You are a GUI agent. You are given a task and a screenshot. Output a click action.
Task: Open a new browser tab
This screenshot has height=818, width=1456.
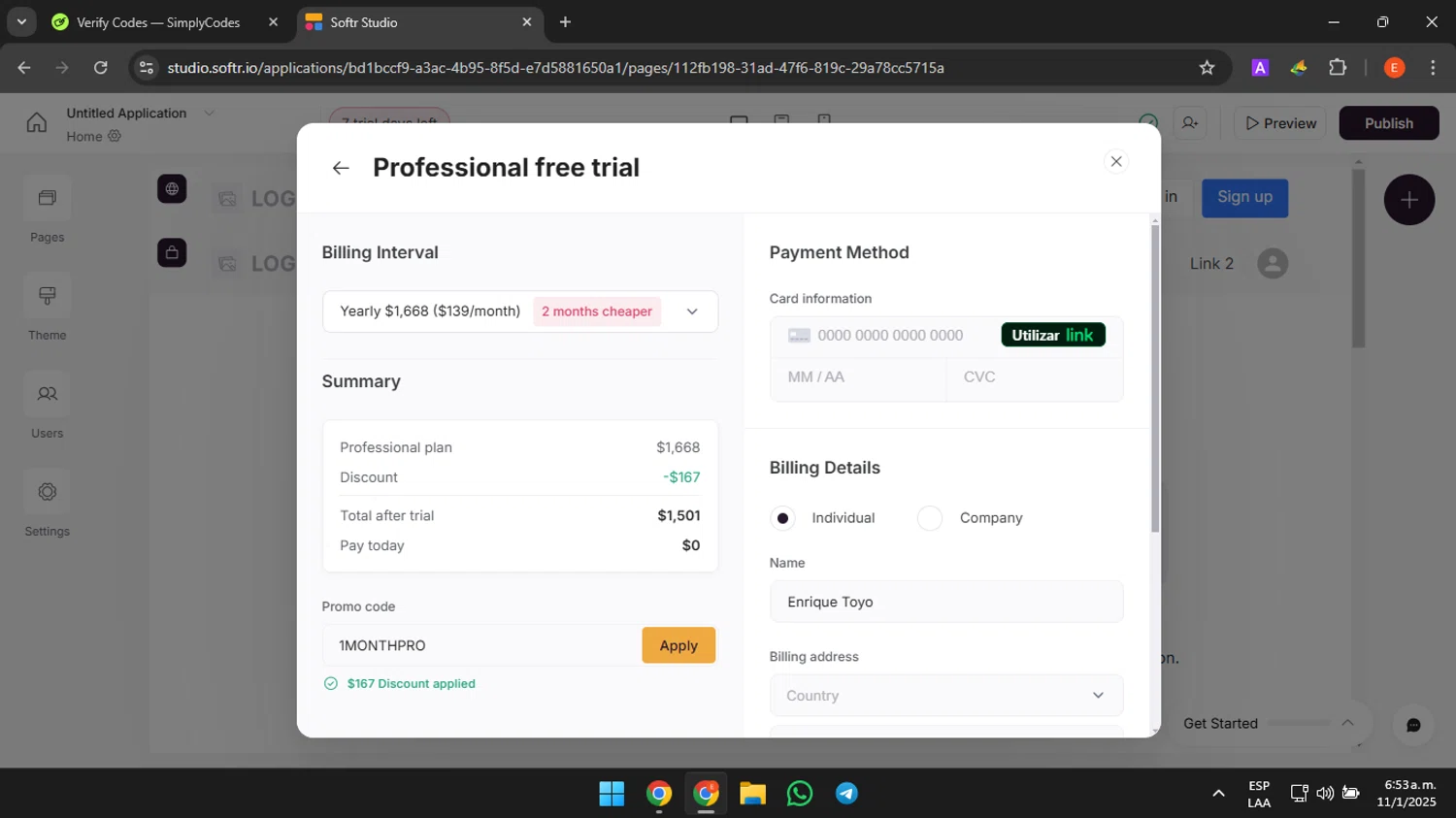(x=565, y=22)
